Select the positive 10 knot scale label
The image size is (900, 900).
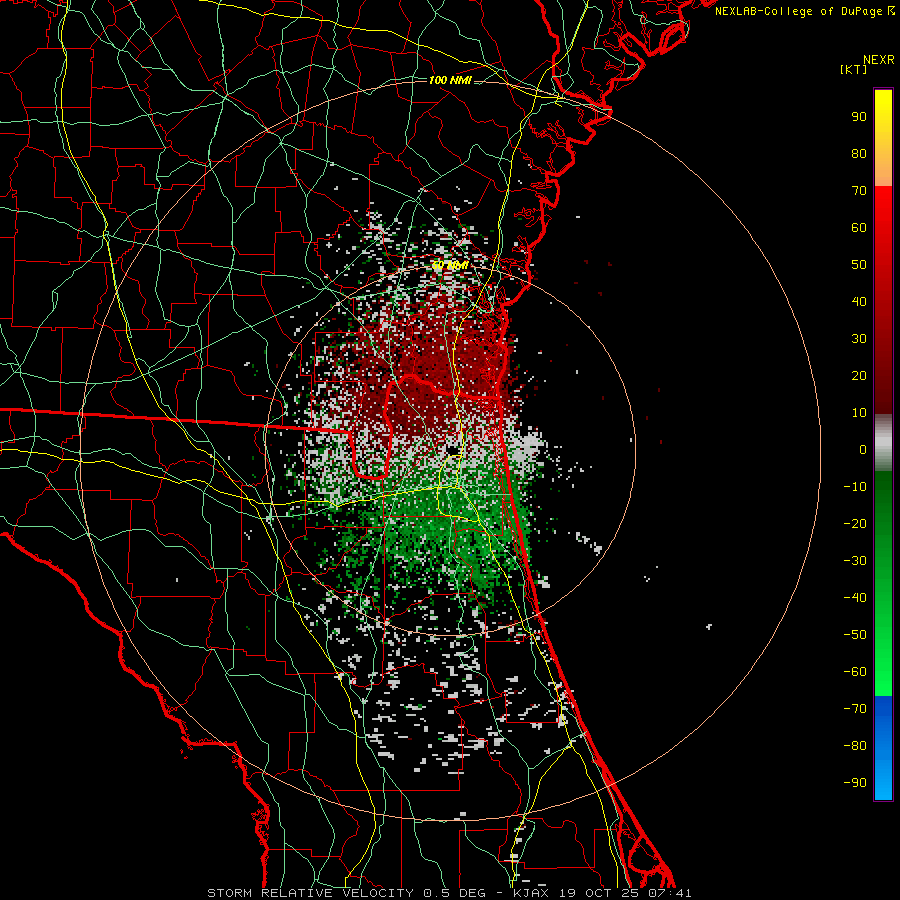(859, 413)
